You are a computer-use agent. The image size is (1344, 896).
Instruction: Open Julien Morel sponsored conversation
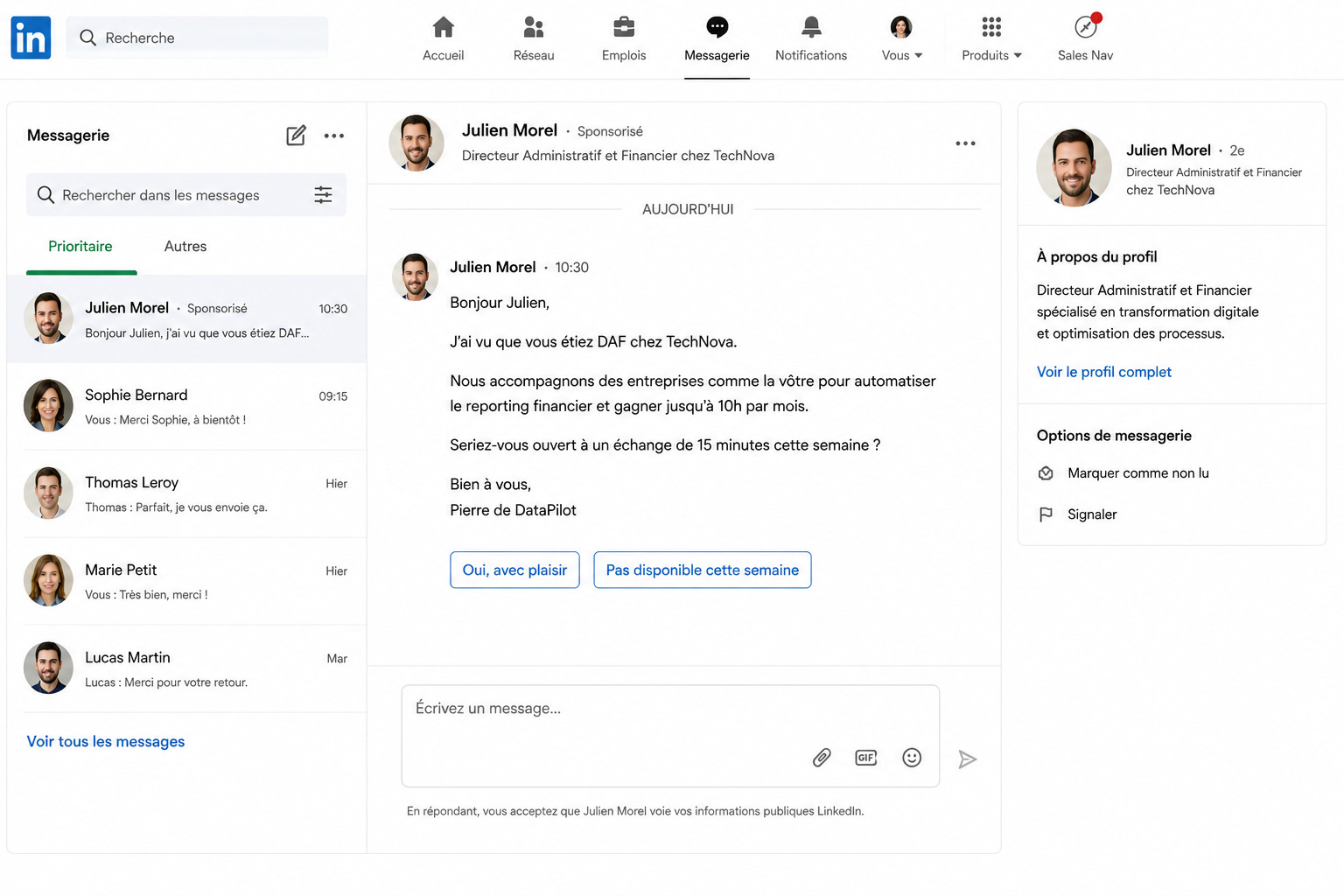(186, 318)
